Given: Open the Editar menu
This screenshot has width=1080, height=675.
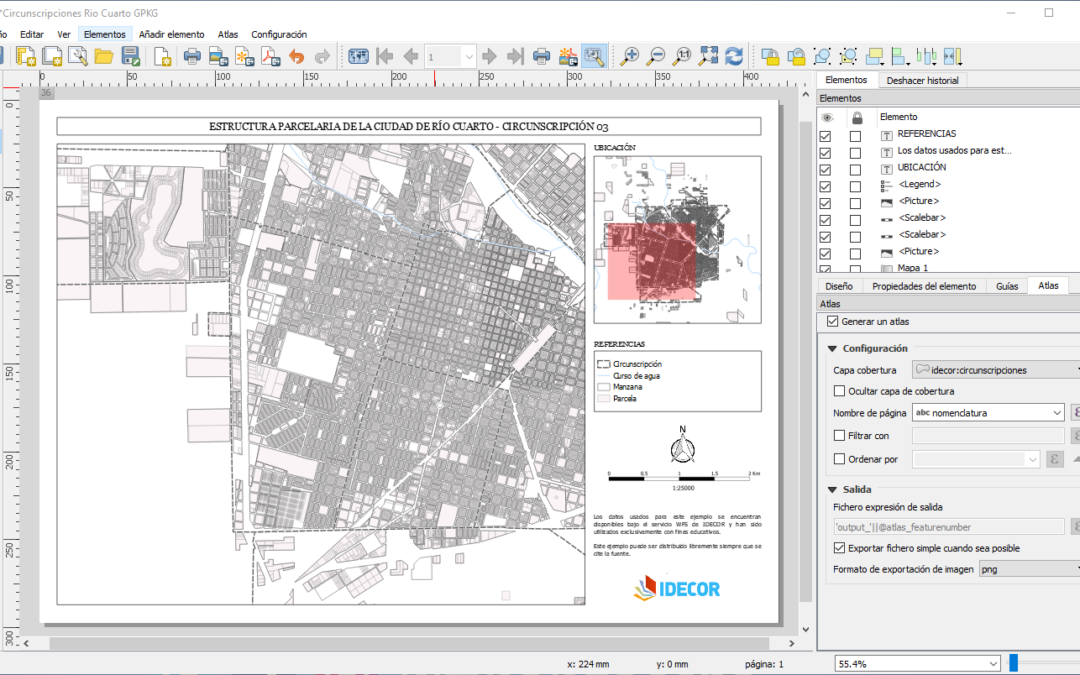Looking at the screenshot, I should pyautogui.click(x=32, y=34).
